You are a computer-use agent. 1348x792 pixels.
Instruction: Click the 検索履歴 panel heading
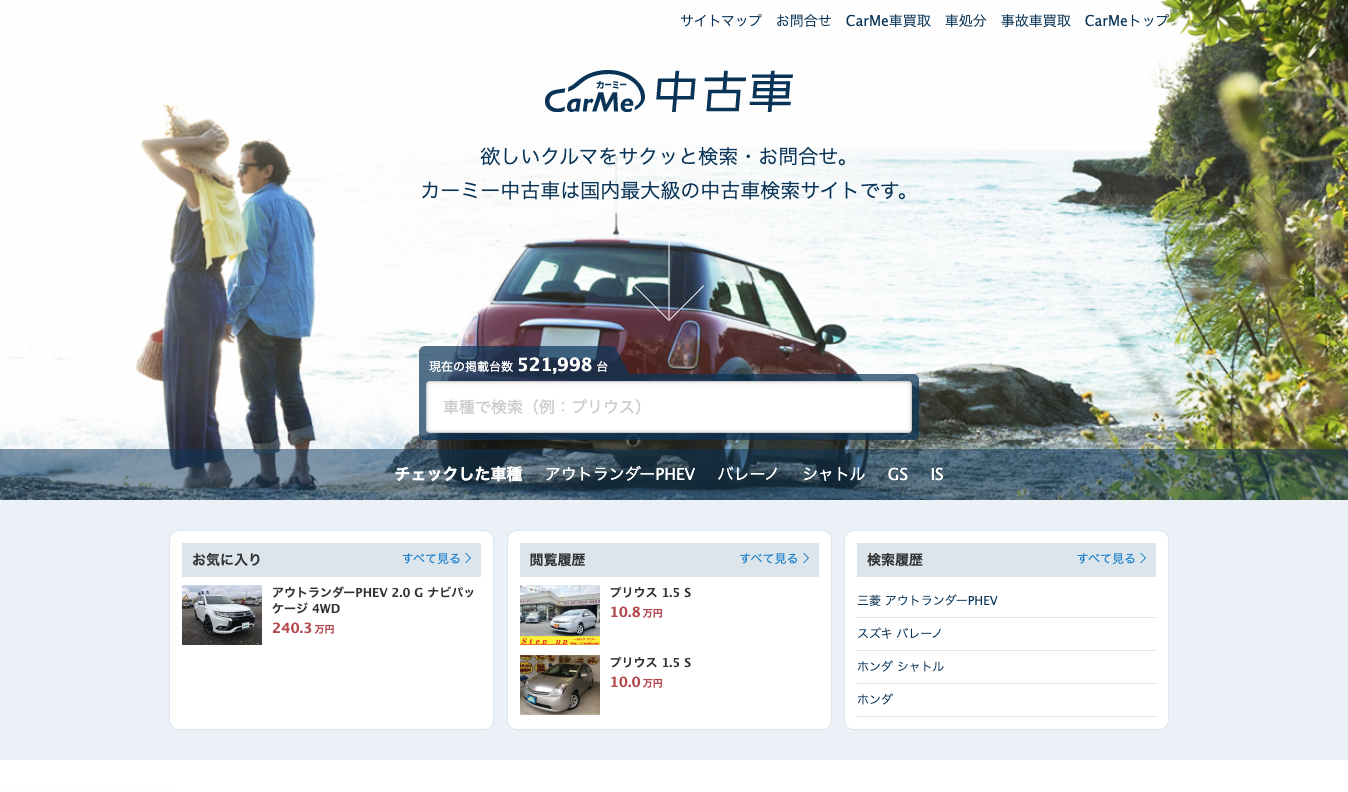(x=894, y=559)
